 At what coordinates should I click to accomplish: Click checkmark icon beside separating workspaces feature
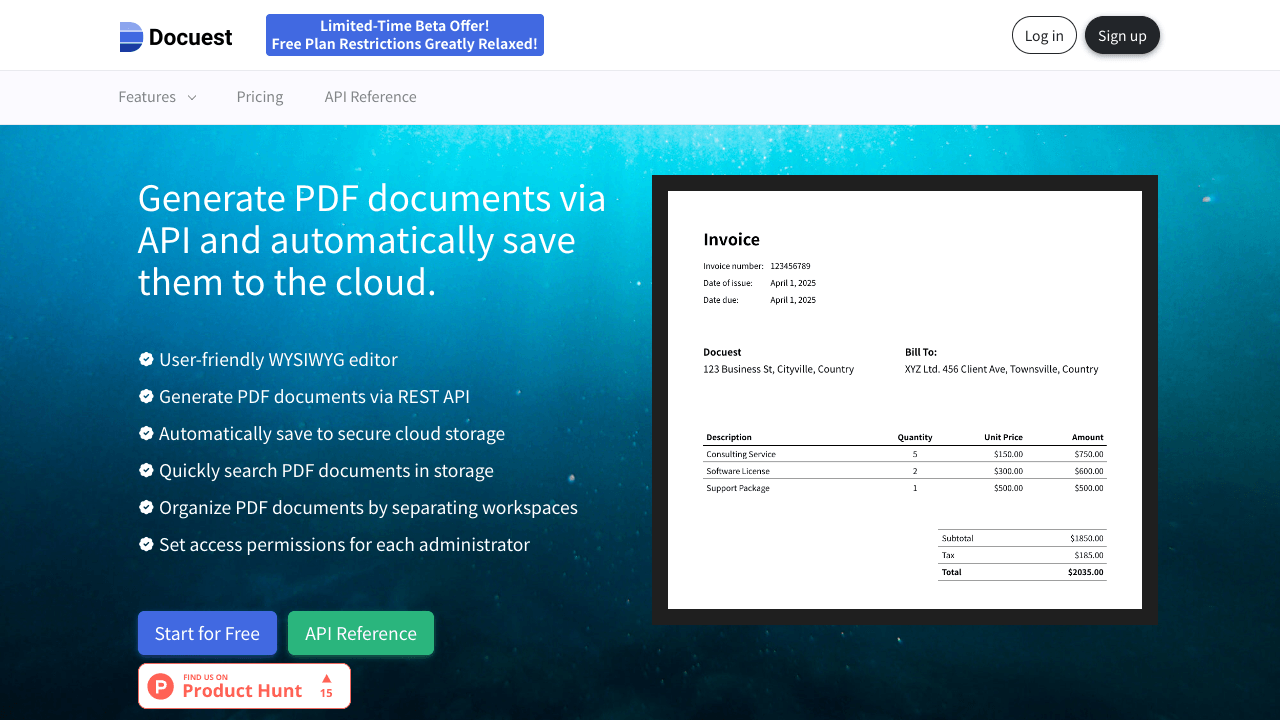coord(146,507)
